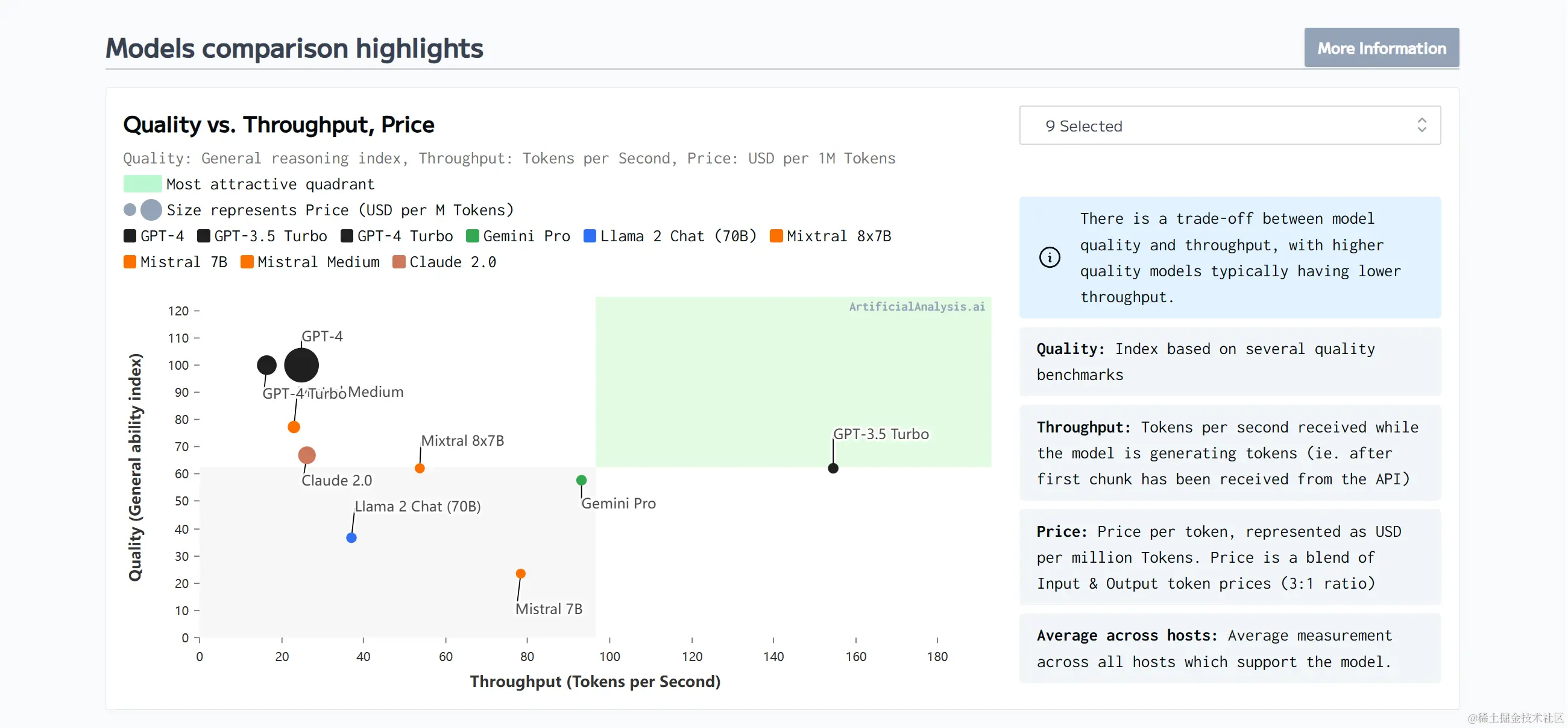1568x728 pixels.
Task: Click the GPT-4 Turbo legend entry
Action: pyautogui.click(x=404, y=236)
